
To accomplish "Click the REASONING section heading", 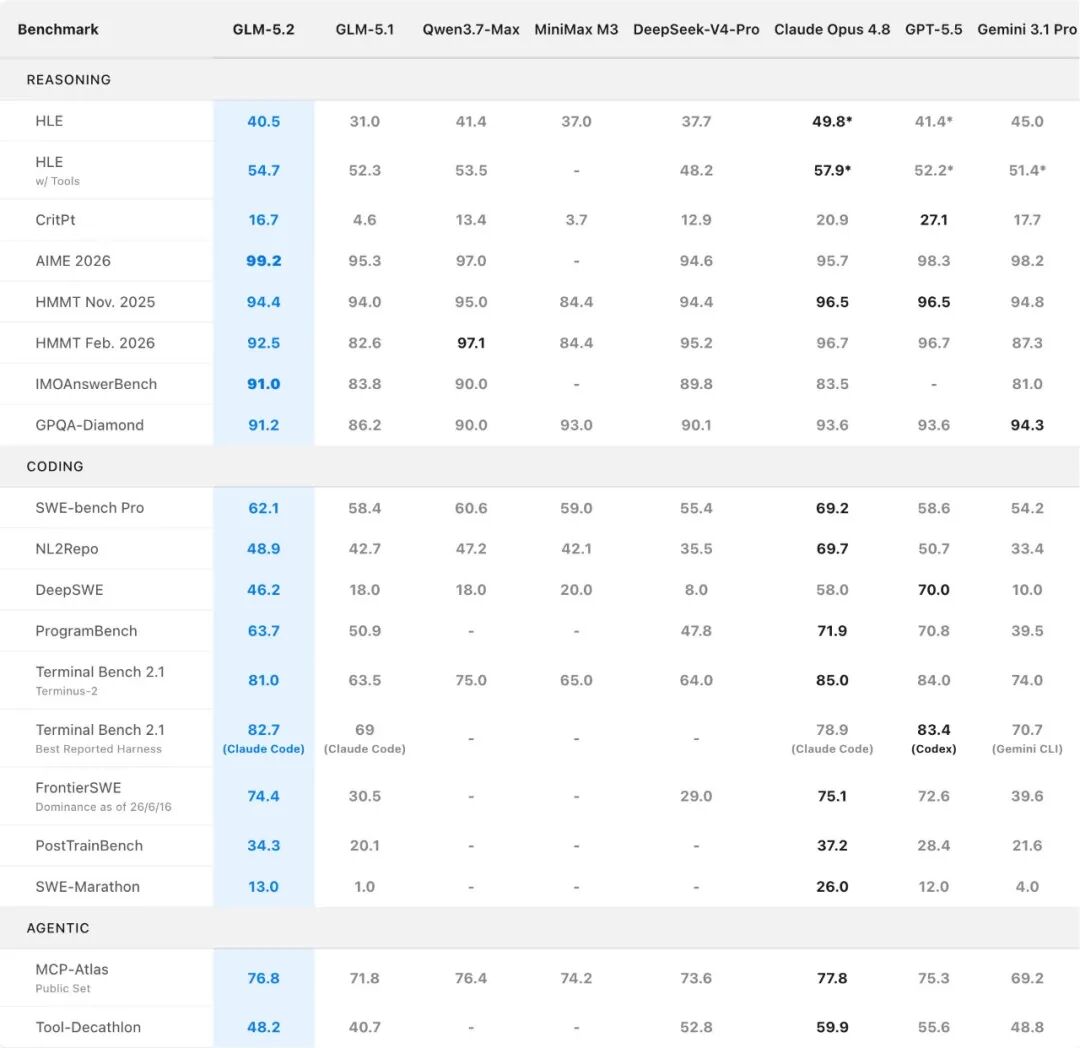I will tap(68, 80).
